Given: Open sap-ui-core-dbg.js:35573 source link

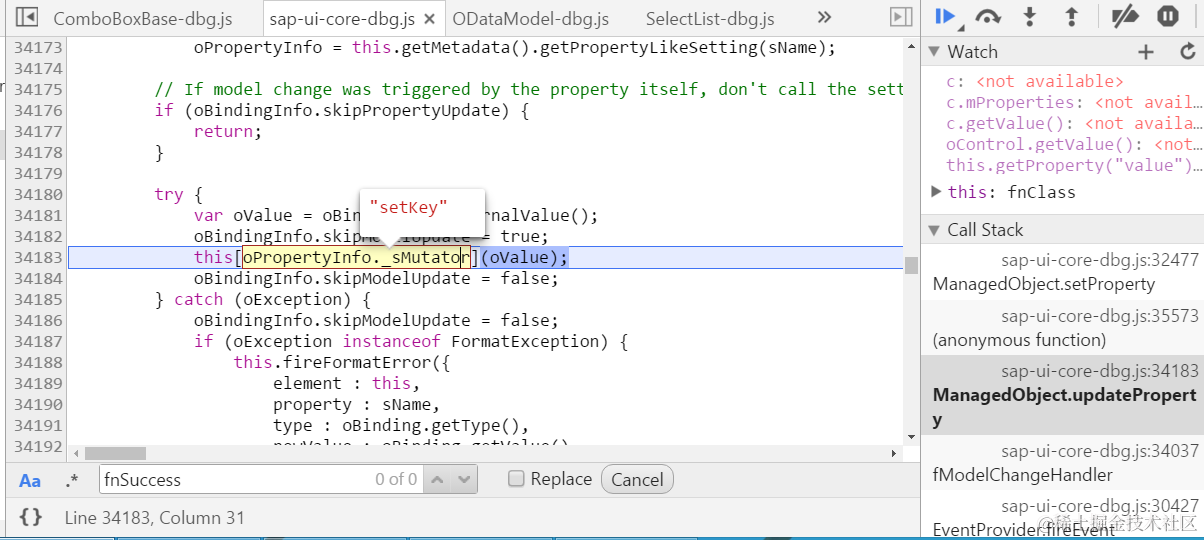Looking at the screenshot, I should pyautogui.click(x=1100, y=316).
